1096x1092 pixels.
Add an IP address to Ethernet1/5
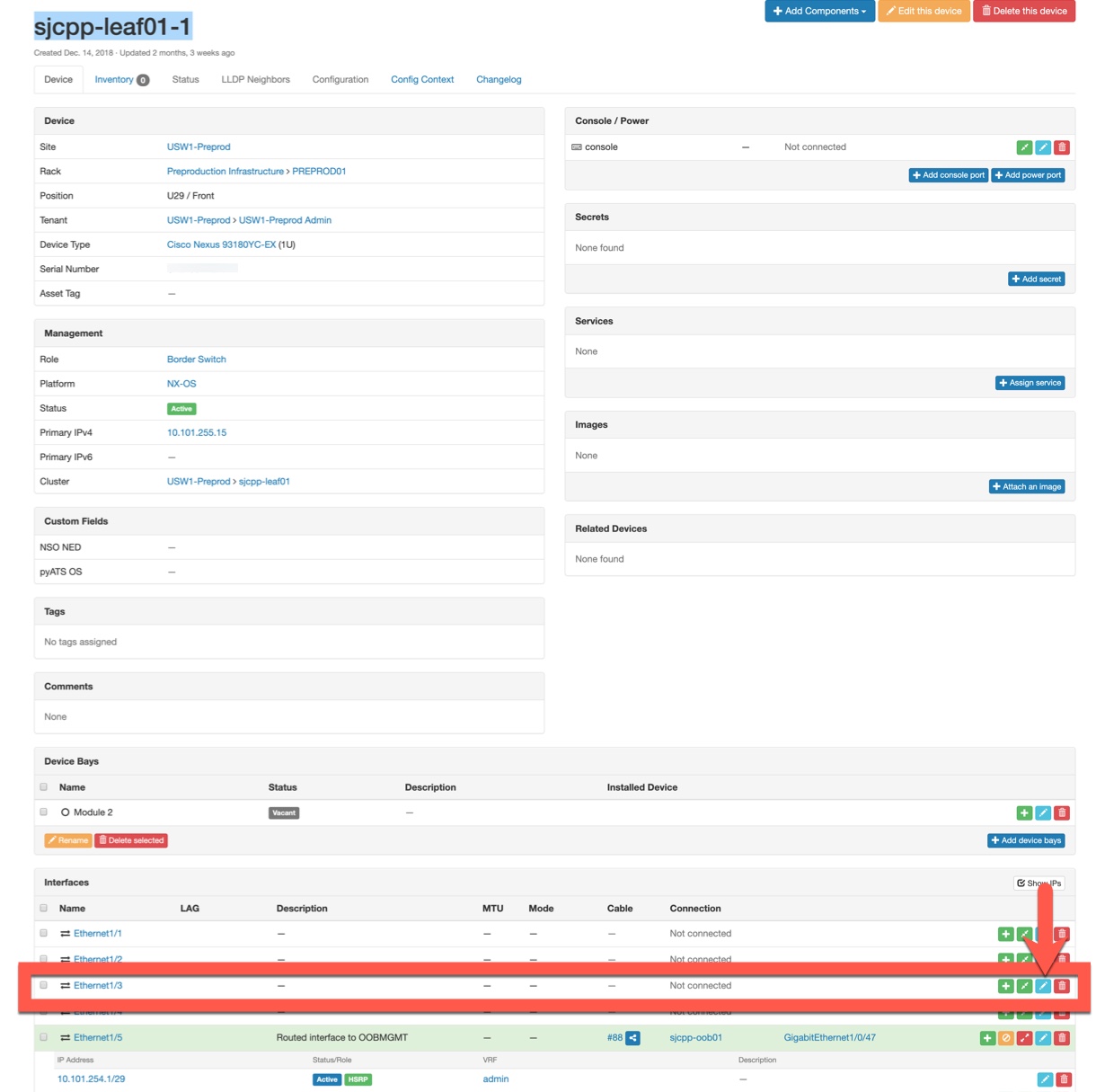point(987,1038)
